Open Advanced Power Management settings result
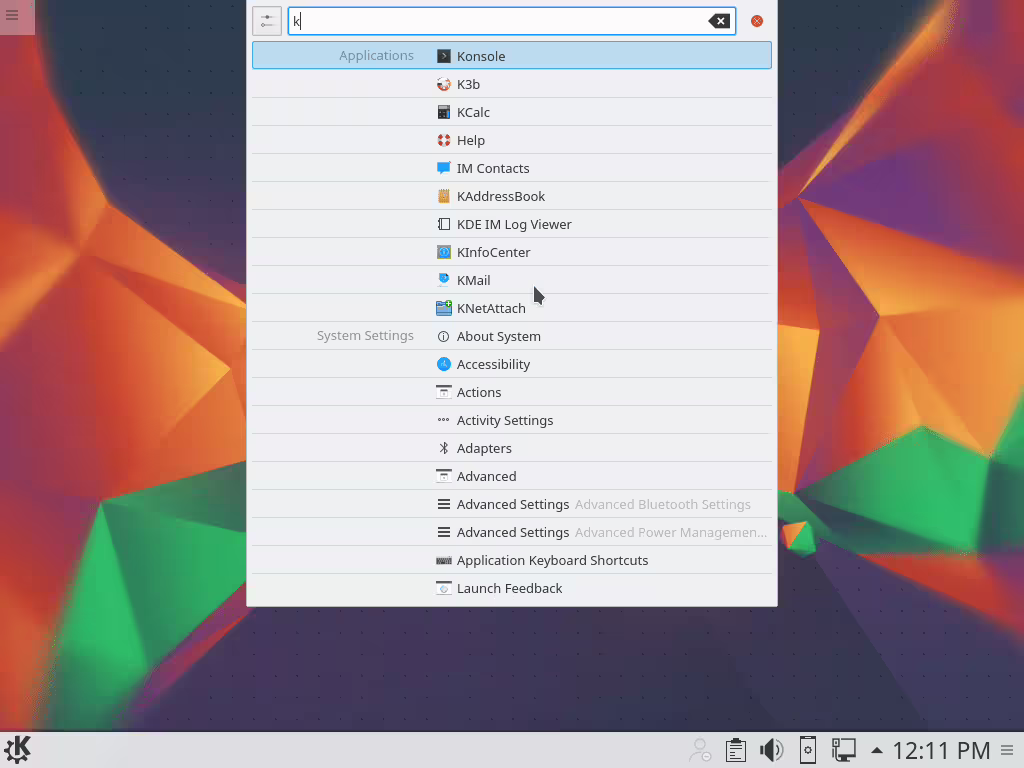 (x=512, y=533)
